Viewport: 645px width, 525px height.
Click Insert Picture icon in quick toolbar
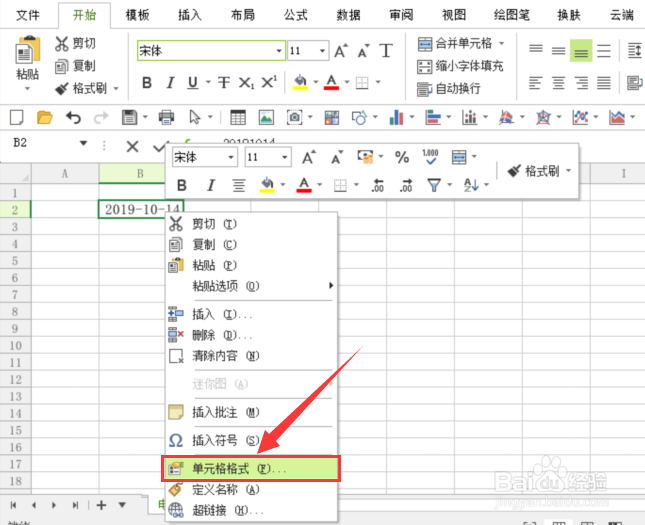point(266,118)
